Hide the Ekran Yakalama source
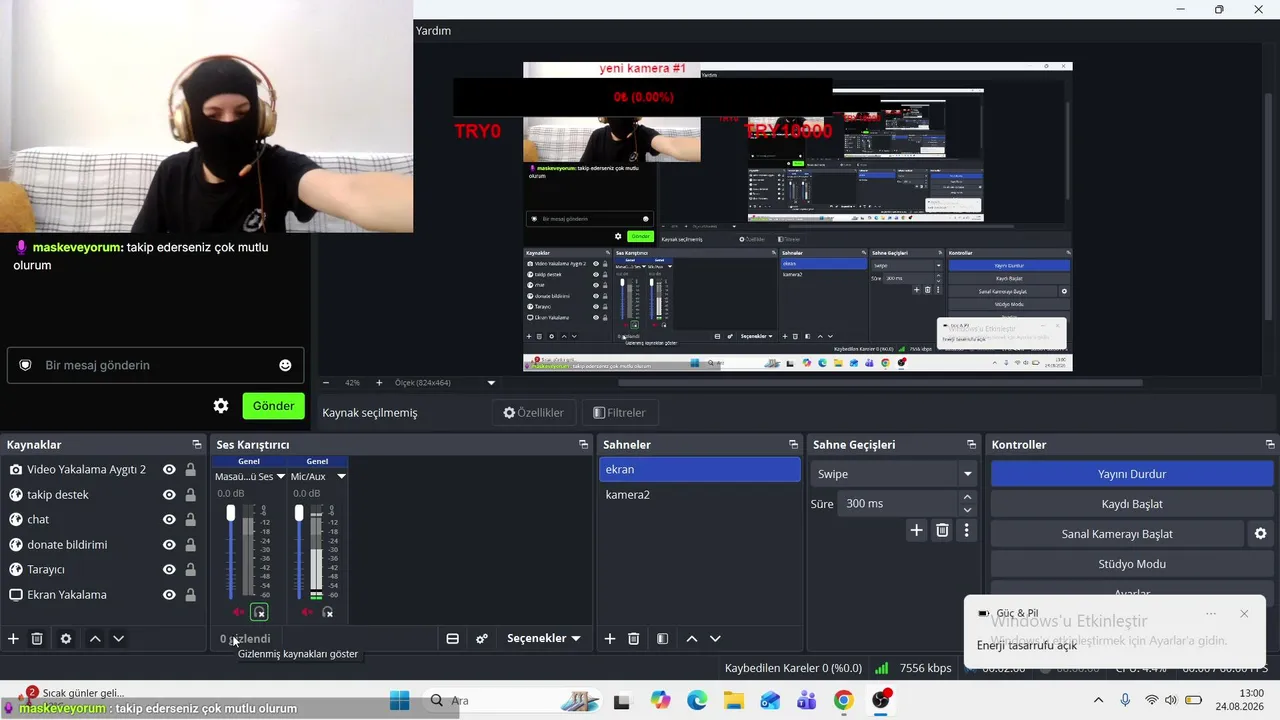Screen dimensions: 1280x720 169,595
